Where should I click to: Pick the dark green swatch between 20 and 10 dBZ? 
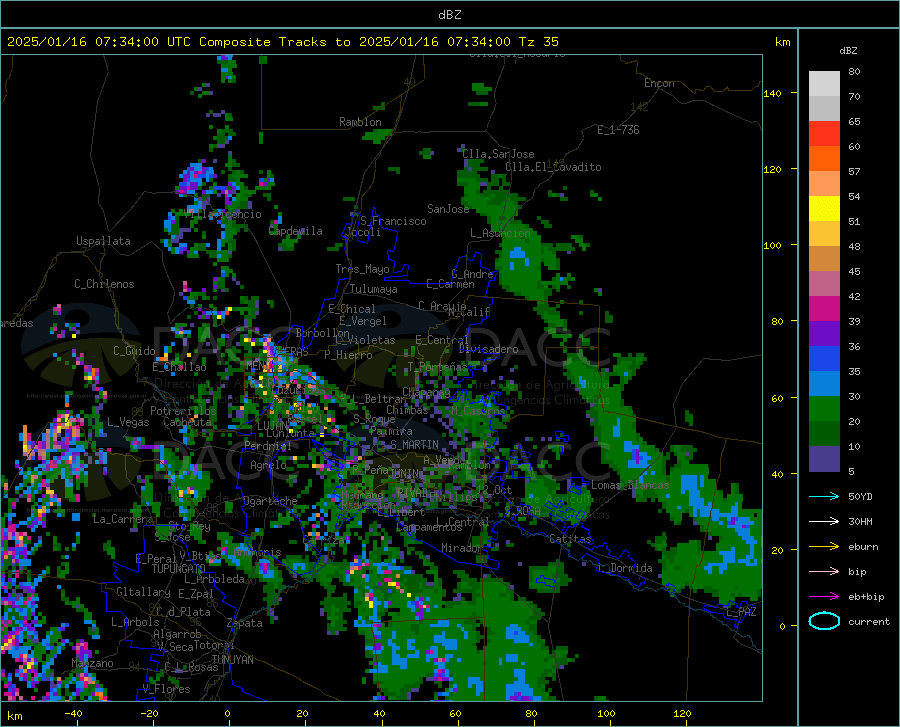click(824, 434)
